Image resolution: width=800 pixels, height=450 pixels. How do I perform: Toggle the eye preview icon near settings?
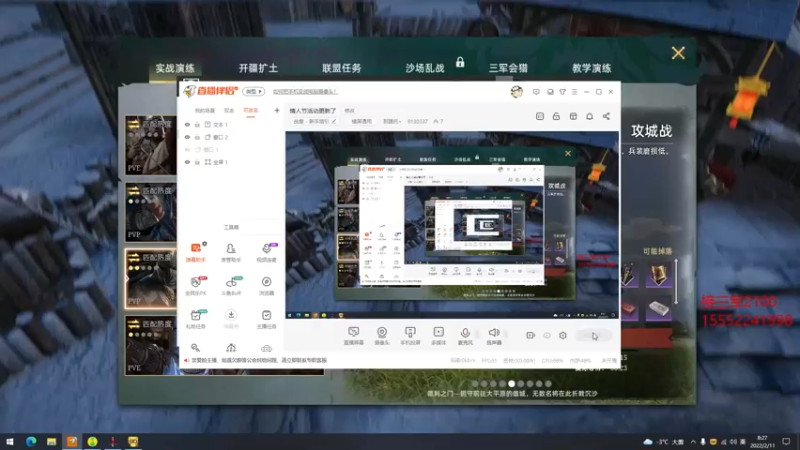[x=546, y=335]
